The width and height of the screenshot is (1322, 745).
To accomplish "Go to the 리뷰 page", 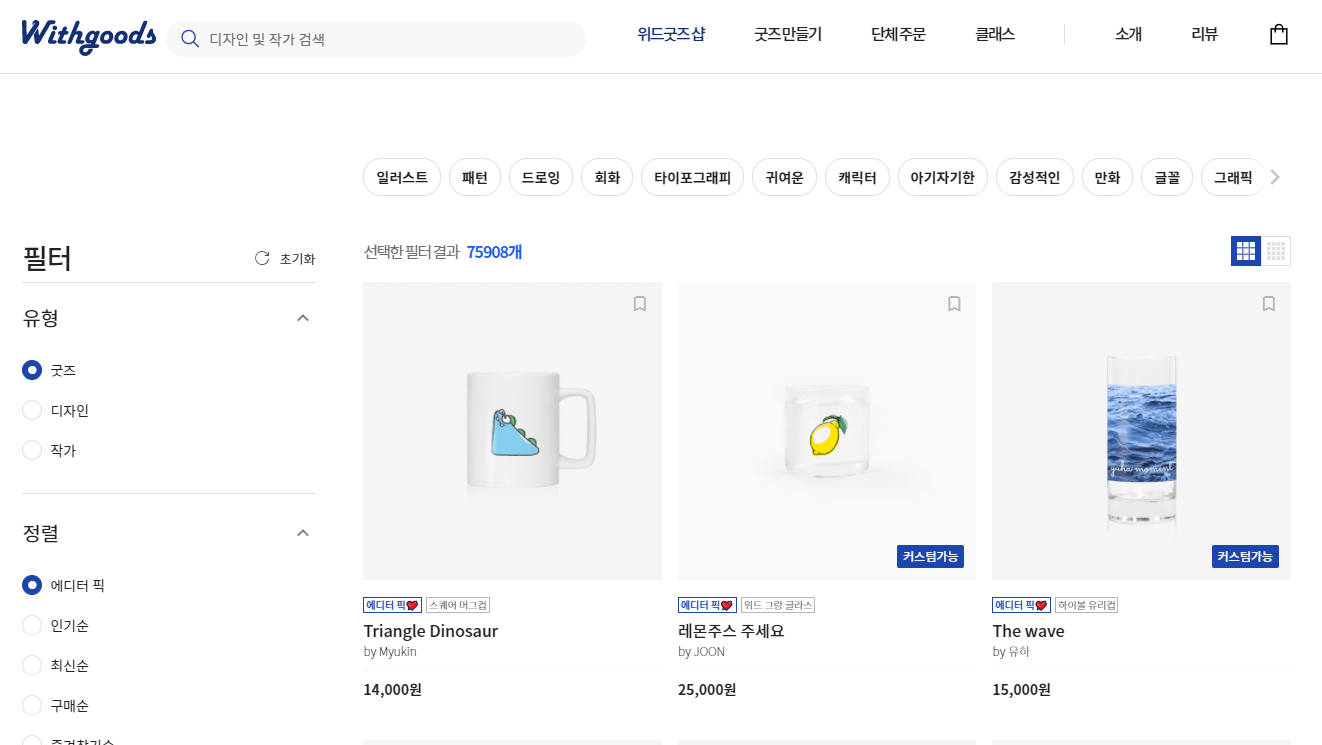I will click(1205, 34).
